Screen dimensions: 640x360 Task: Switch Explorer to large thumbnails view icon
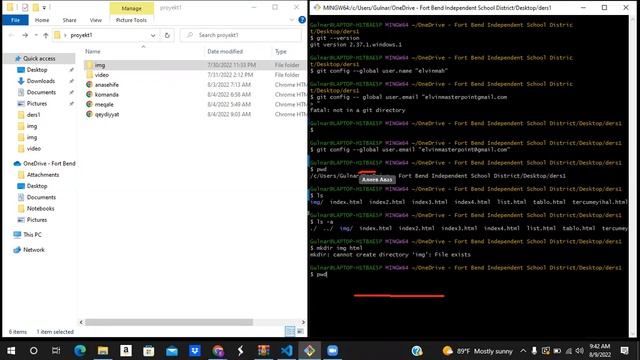(x=300, y=331)
